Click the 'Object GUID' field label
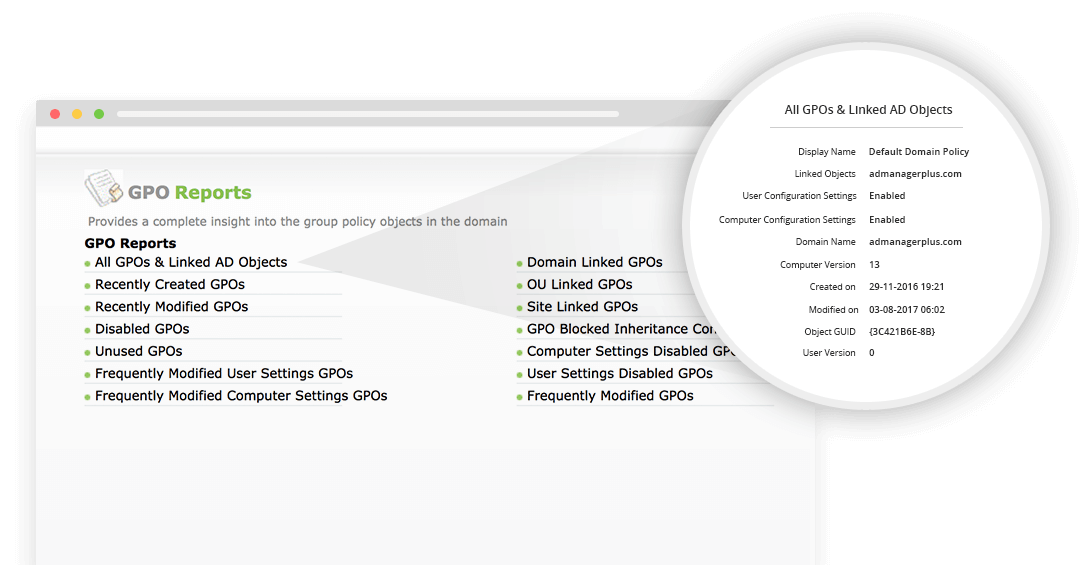Screen dimensions: 1083x565 830,332
